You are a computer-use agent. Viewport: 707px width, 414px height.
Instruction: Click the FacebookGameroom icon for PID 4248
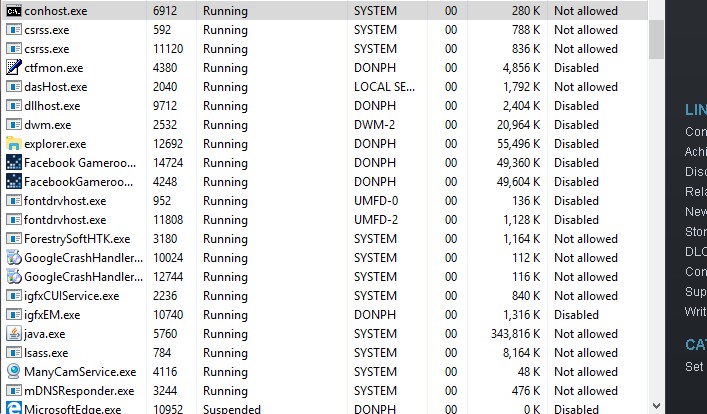[14, 181]
